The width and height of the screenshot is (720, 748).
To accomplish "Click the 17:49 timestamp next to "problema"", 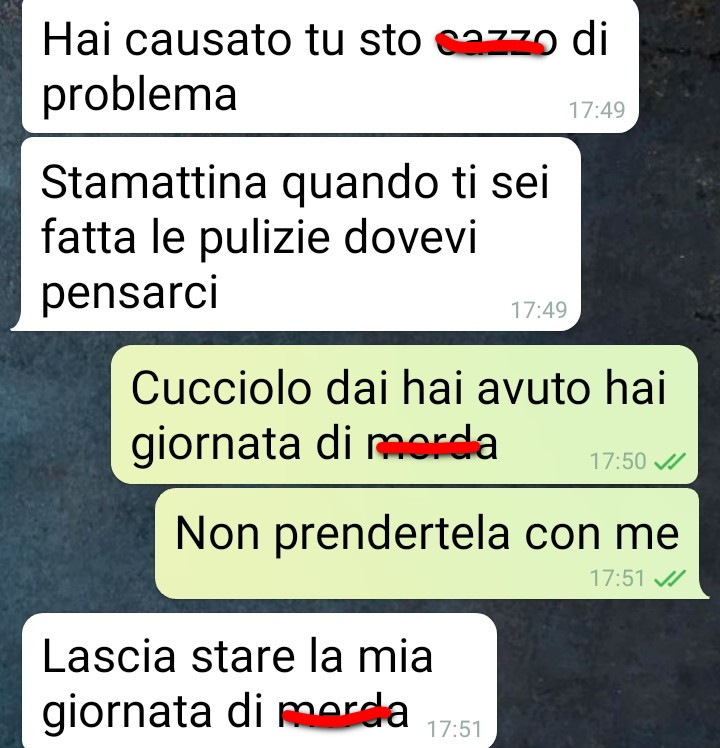I will pos(597,110).
